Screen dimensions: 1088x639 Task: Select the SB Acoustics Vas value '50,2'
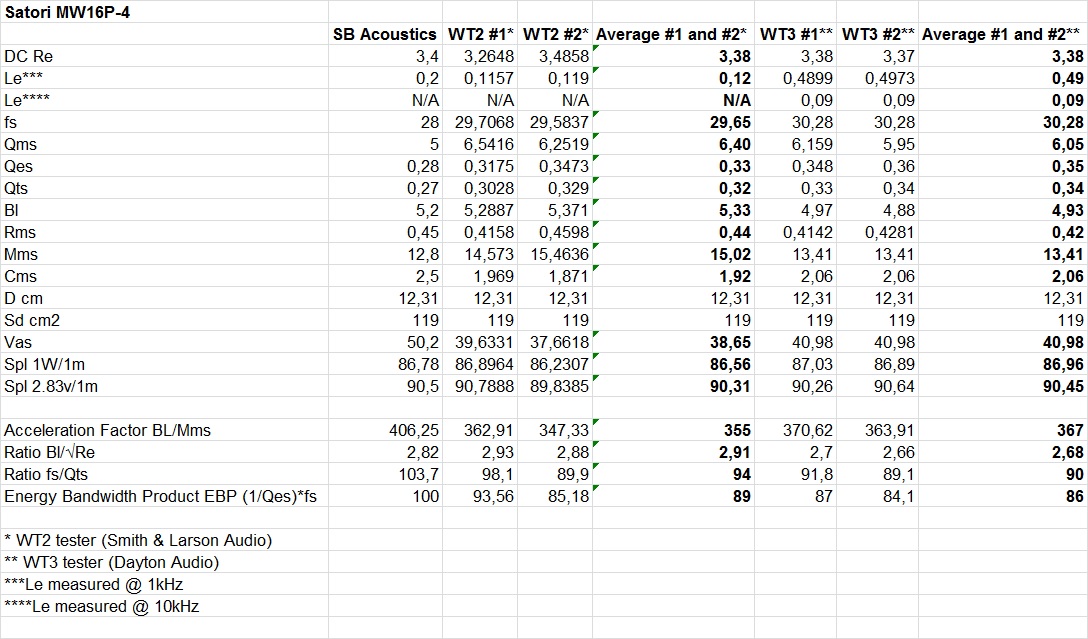coord(423,343)
